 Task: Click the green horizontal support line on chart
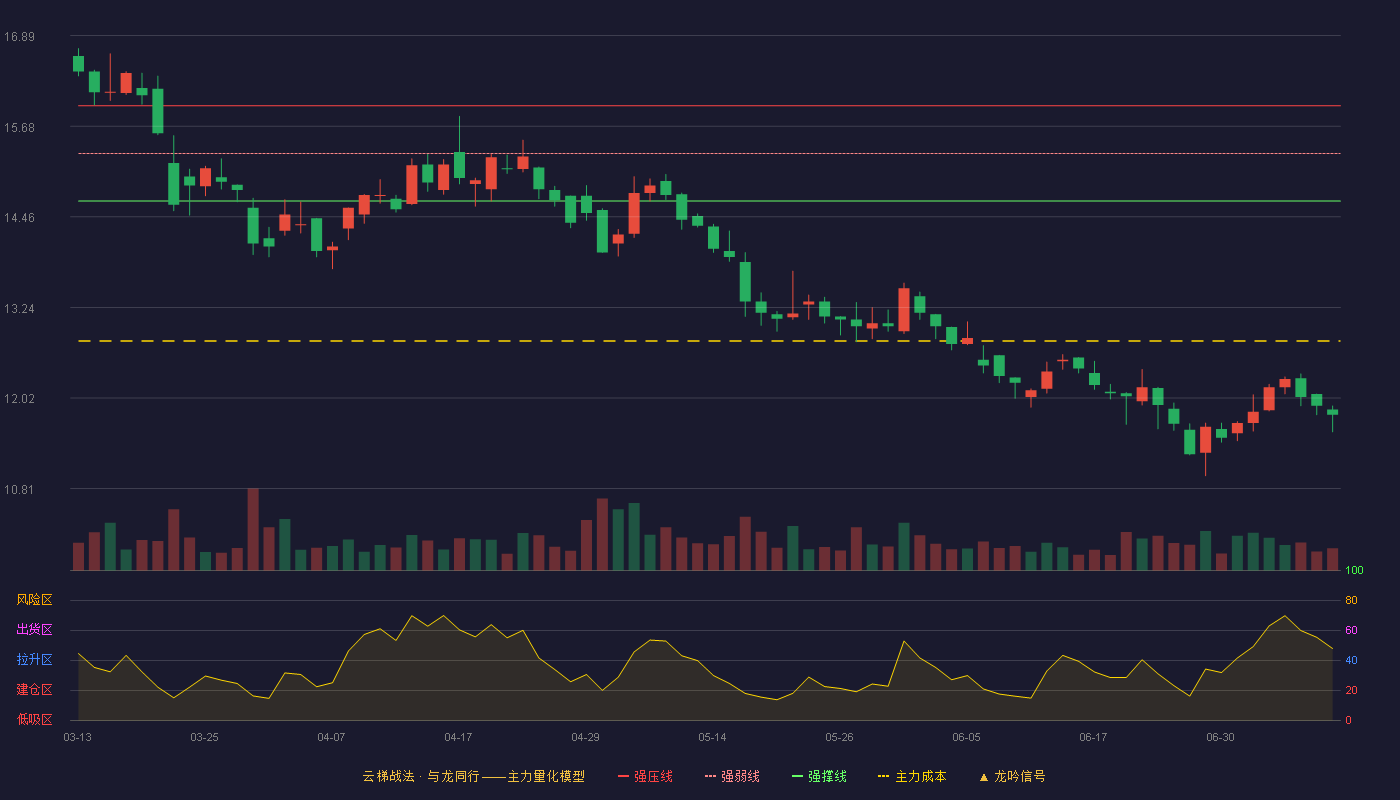709,201
